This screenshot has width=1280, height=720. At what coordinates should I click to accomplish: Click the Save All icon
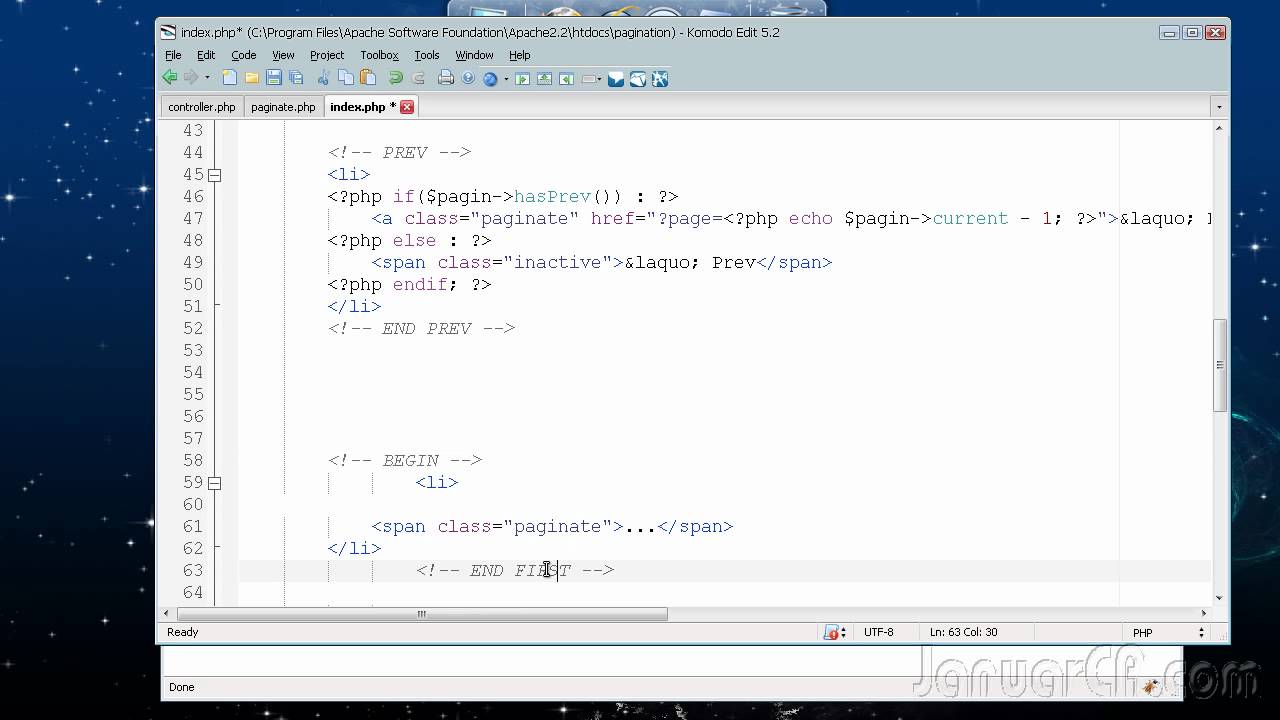[x=296, y=78]
